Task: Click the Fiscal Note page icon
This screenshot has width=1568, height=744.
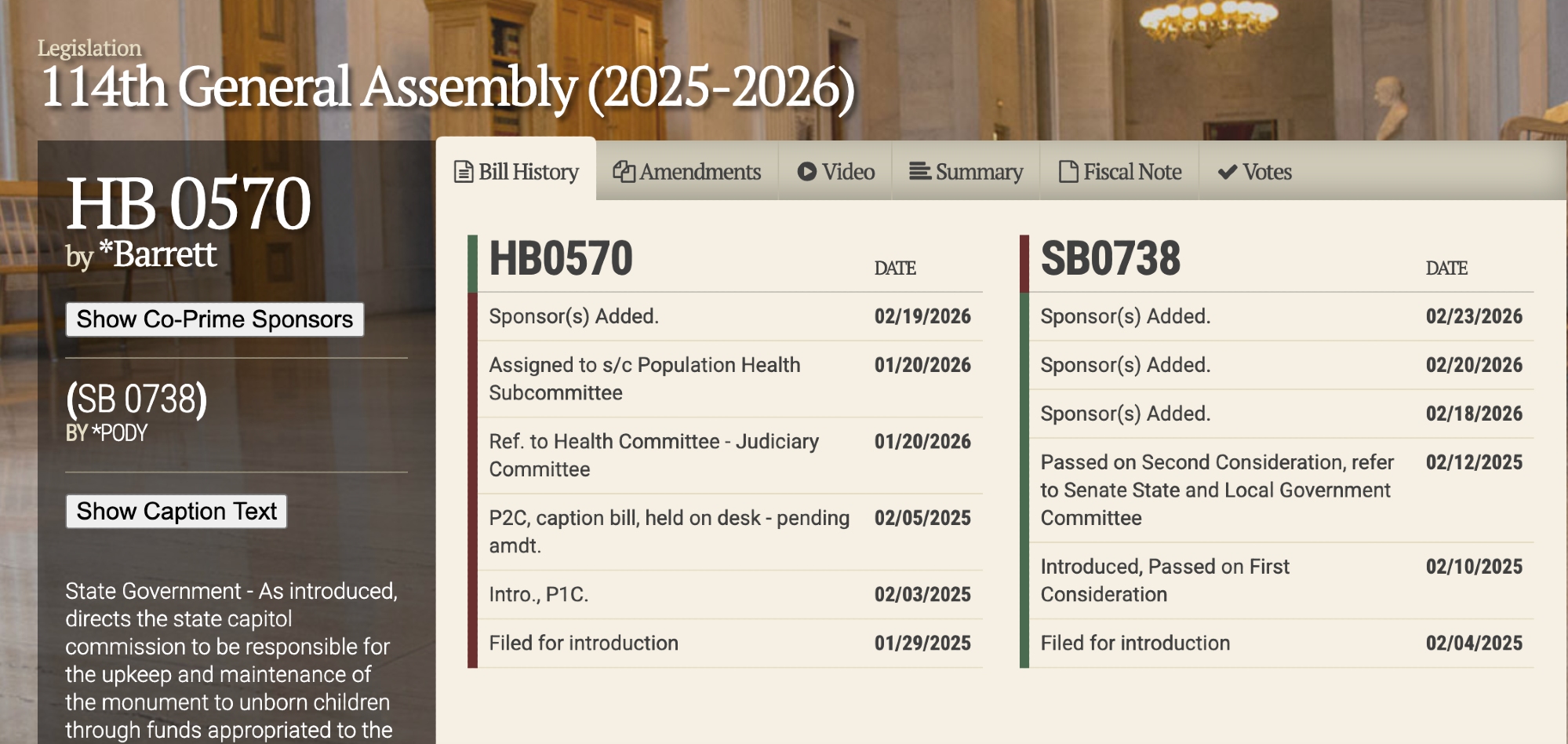Action: 1068,172
